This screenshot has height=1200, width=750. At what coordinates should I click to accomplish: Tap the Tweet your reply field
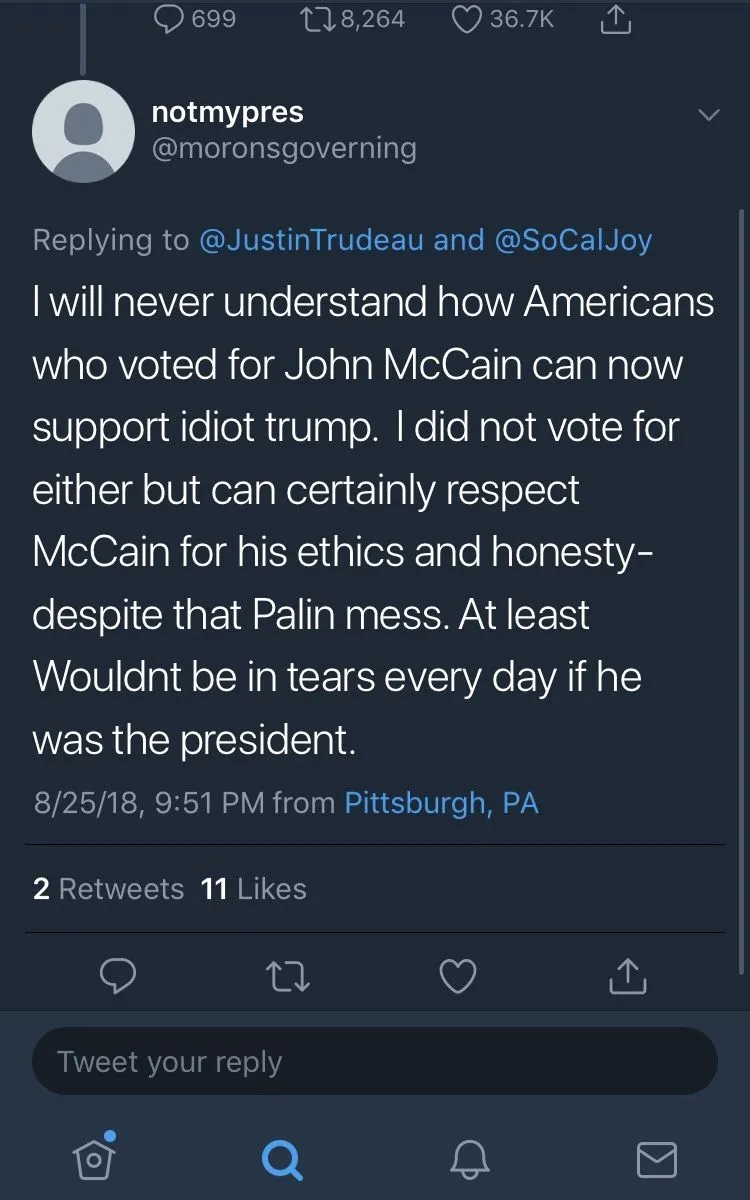[x=375, y=1061]
